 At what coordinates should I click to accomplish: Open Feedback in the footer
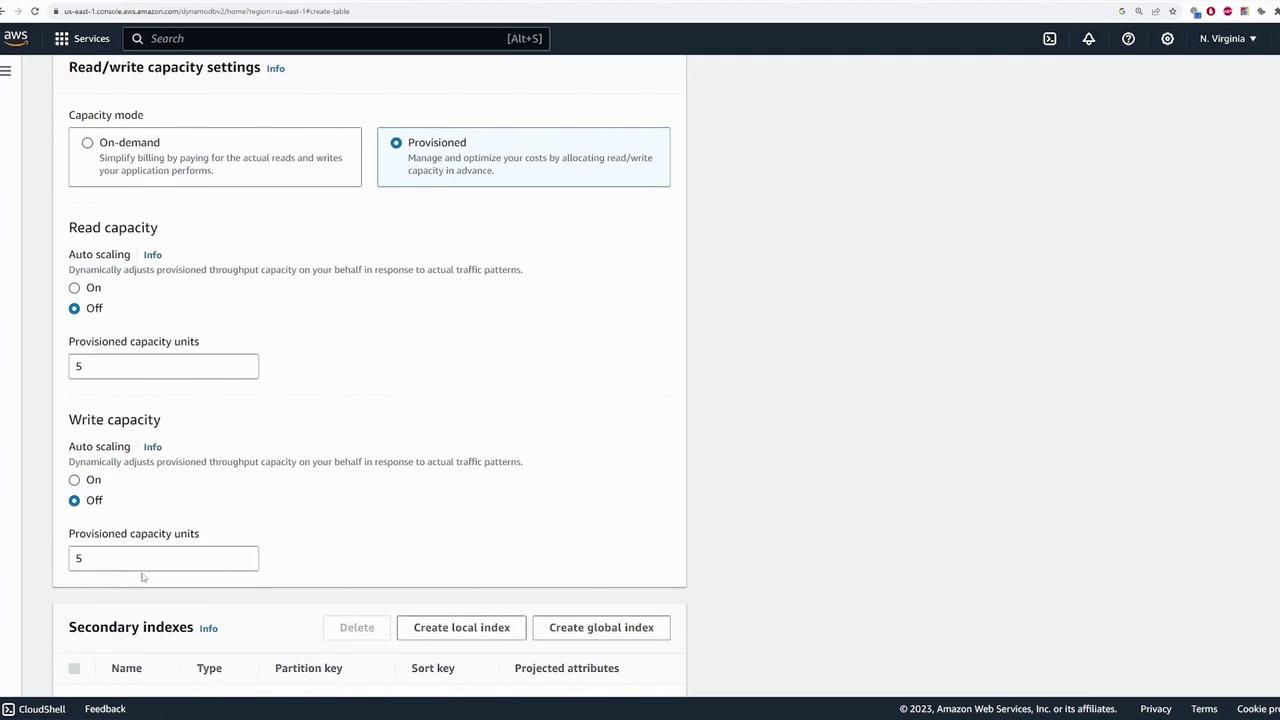click(x=105, y=709)
